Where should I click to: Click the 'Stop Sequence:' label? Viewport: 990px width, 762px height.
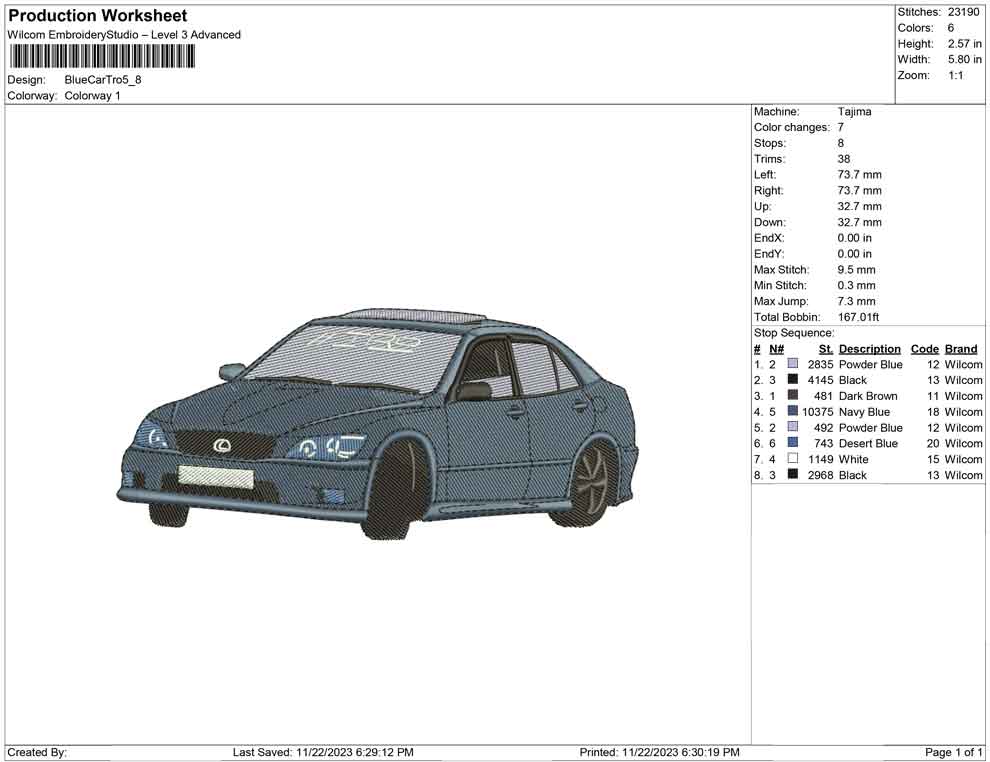(794, 333)
